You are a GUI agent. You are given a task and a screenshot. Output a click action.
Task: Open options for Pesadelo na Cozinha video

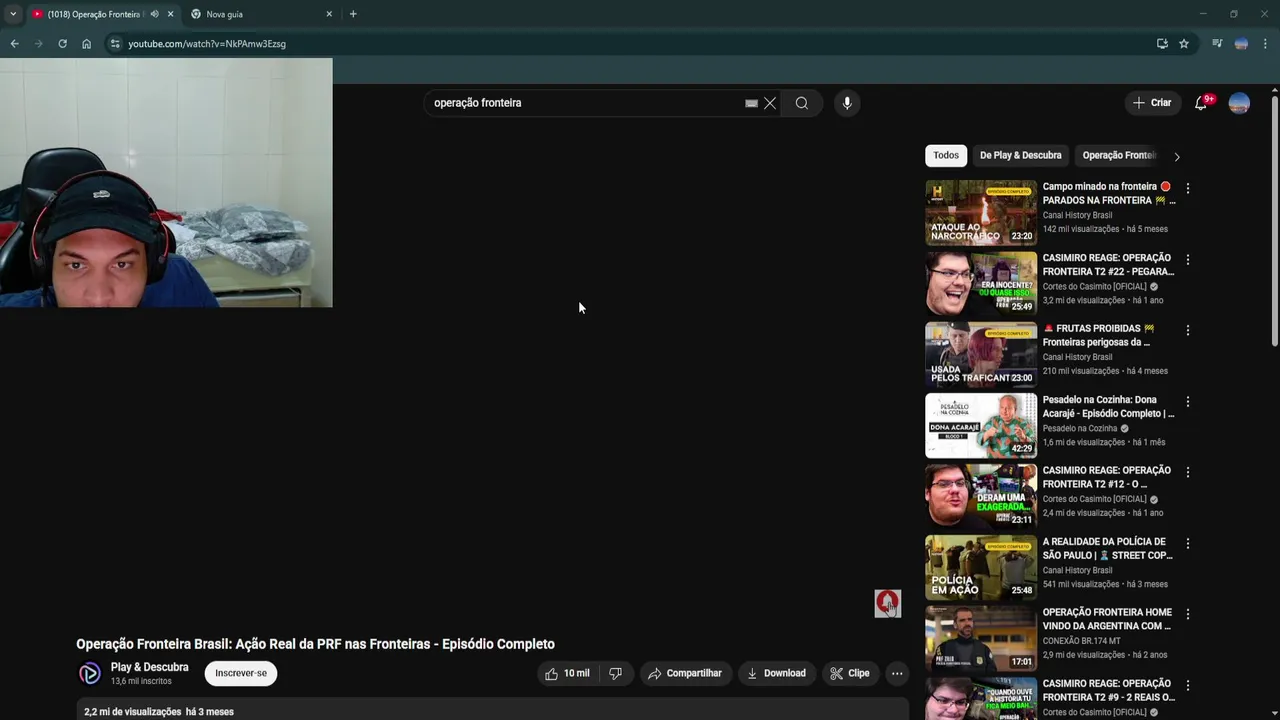pos(1188,401)
